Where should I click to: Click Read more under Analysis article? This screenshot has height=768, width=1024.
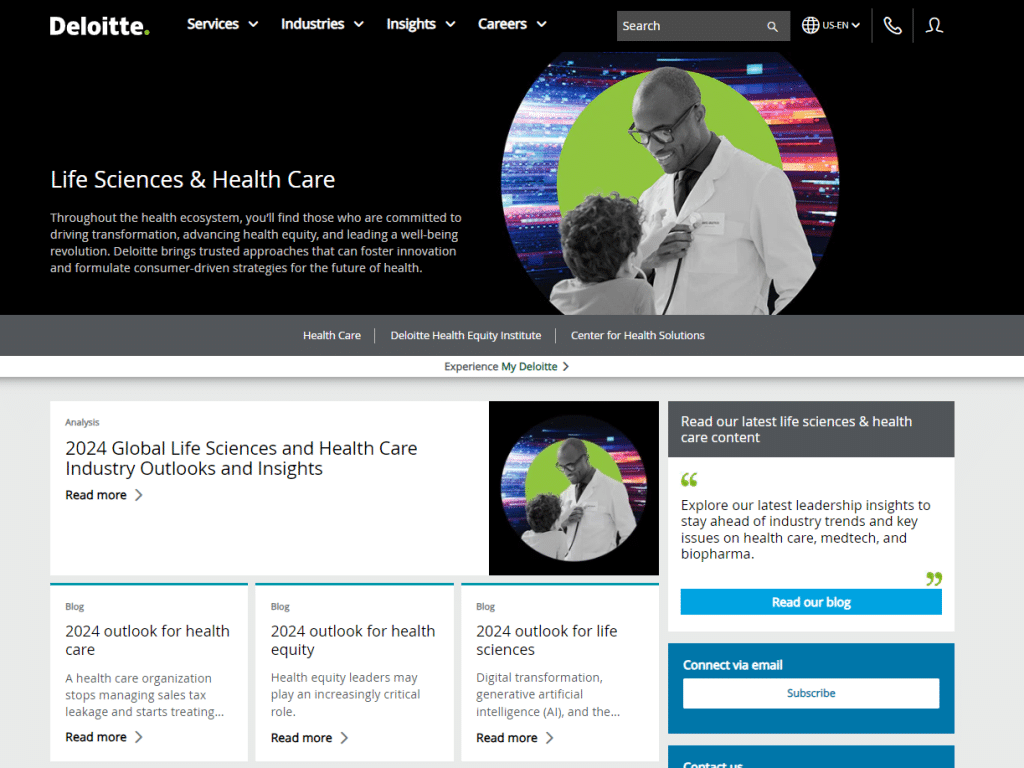pyautogui.click(x=96, y=495)
